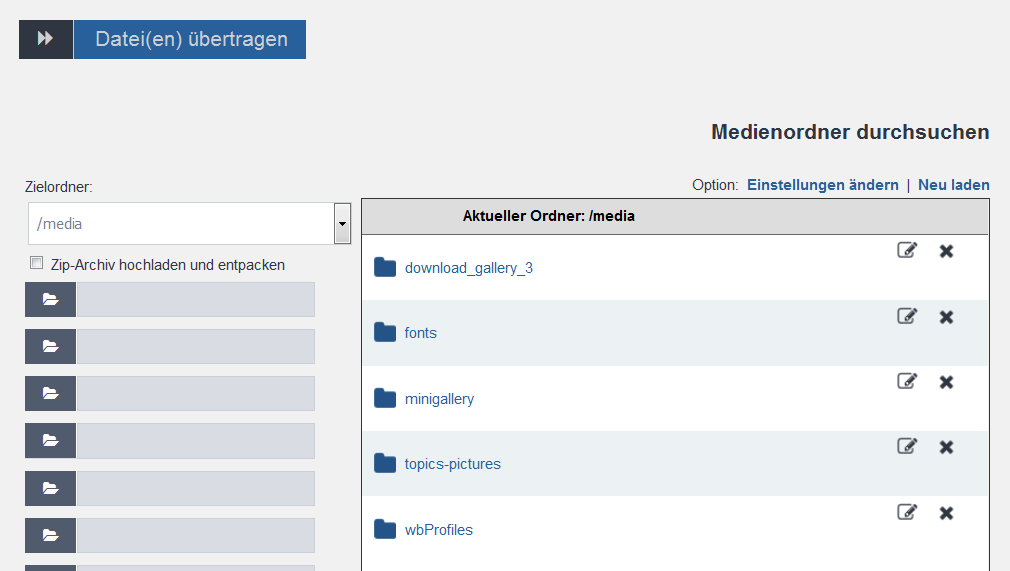1010x571 pixels.
Task: Delete the wbProfiles folder
Action: (x=946, y=513)
